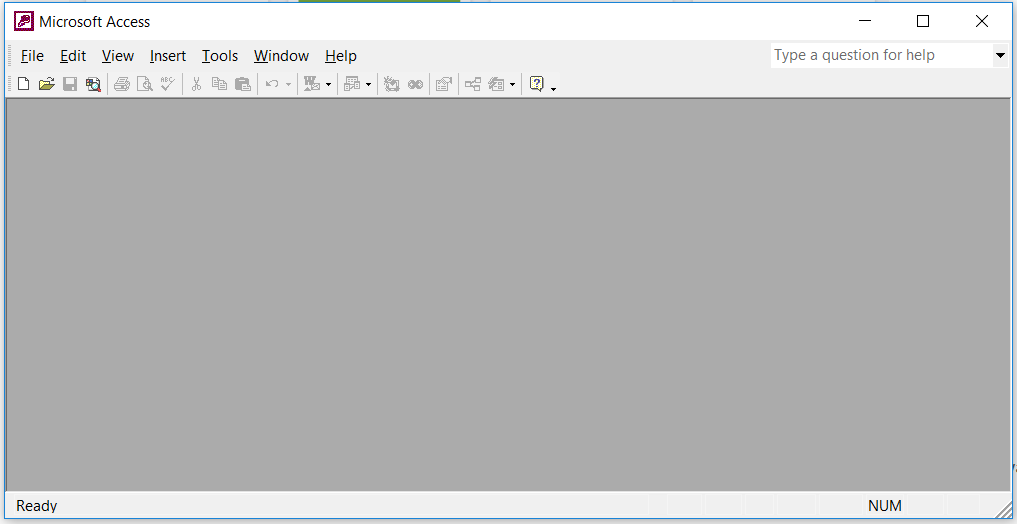Open the Window menu
Viewport: 1017px width, 524px height.
coord(281,56)
